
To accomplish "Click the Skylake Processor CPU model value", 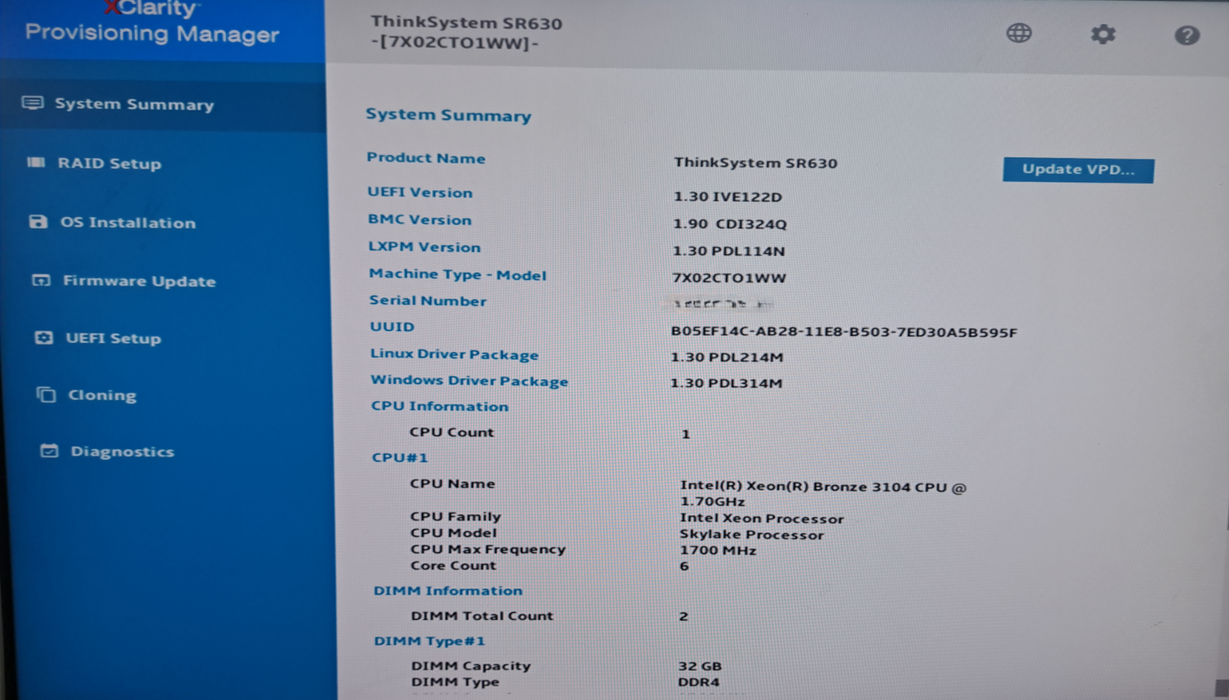I will [752, 535].
